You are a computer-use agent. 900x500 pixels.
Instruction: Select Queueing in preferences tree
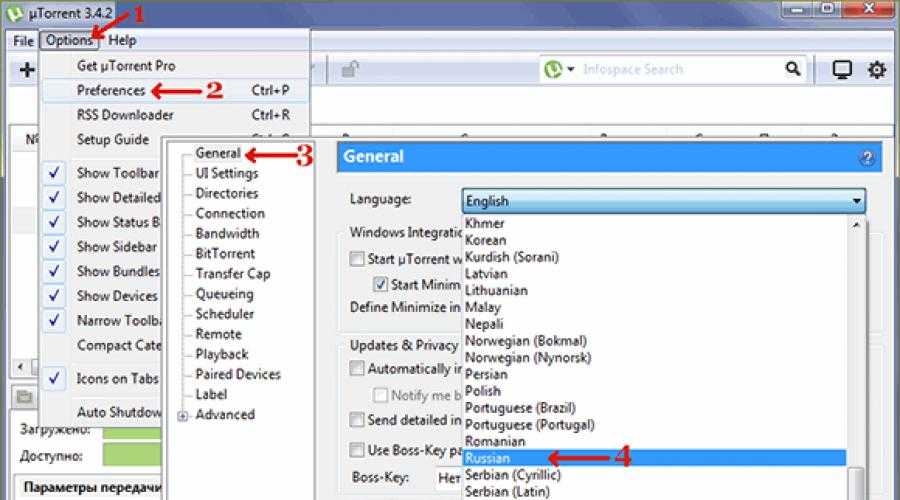(224, 294)
